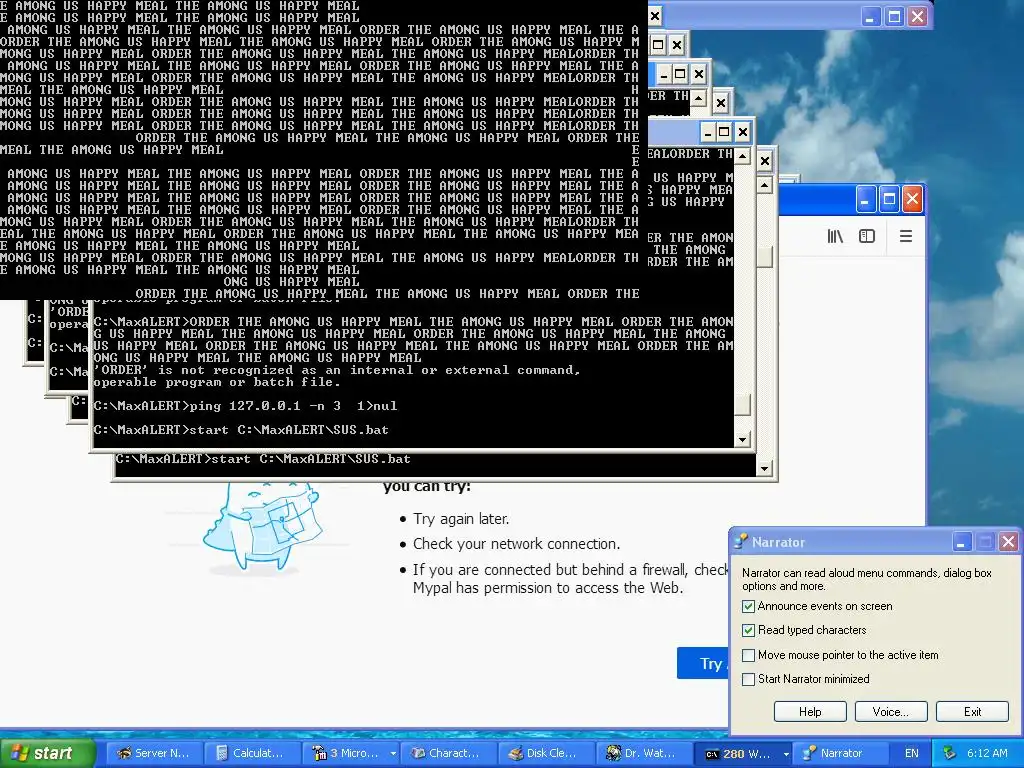
Task: Expand the 3 Micro... group arrow
Action: pyautogui.click(x=392, y=754)
